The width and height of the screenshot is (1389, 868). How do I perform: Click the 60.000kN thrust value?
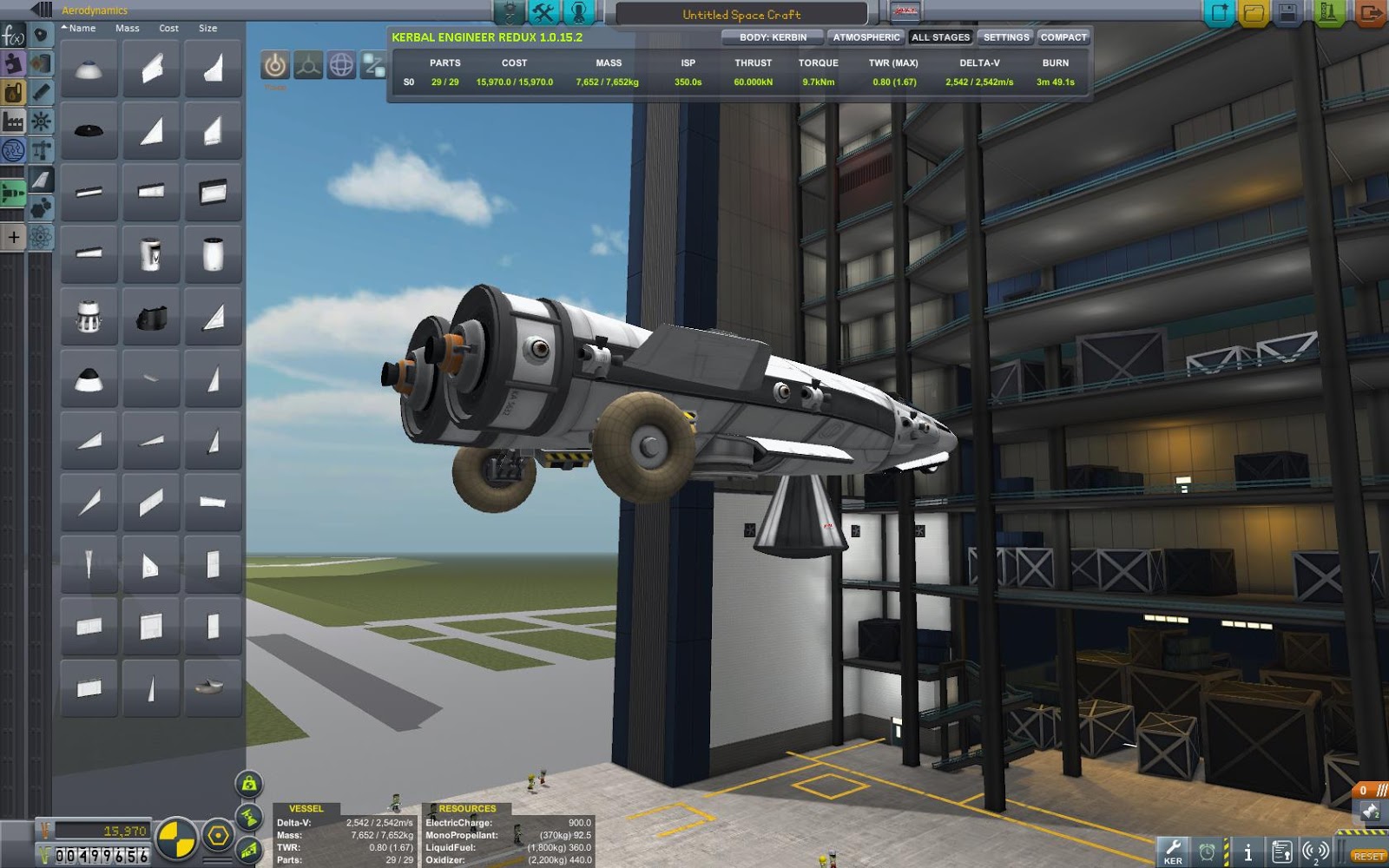pyautogui.click(x=753, y=82)
